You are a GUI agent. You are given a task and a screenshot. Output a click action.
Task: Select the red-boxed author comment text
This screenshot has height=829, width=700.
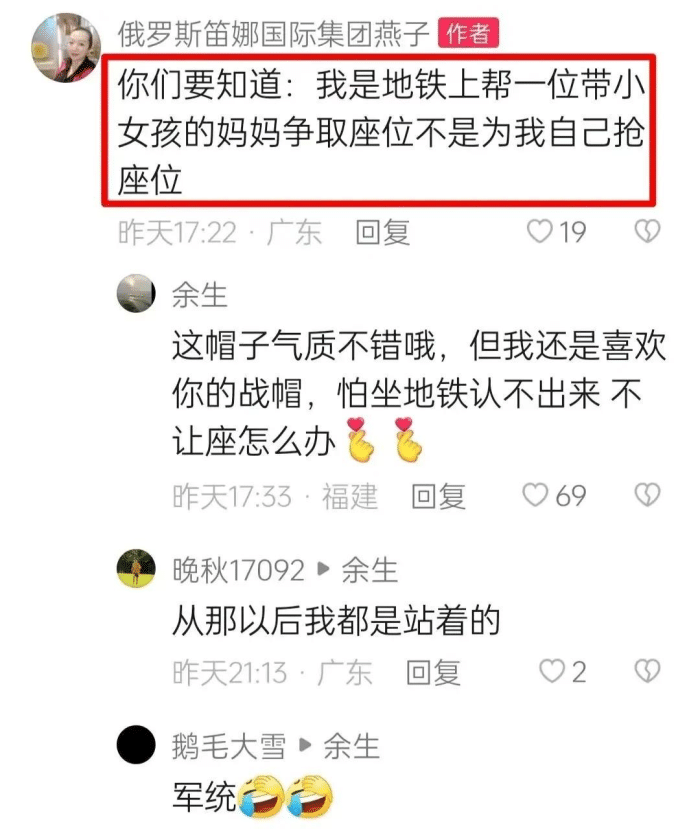379,130
